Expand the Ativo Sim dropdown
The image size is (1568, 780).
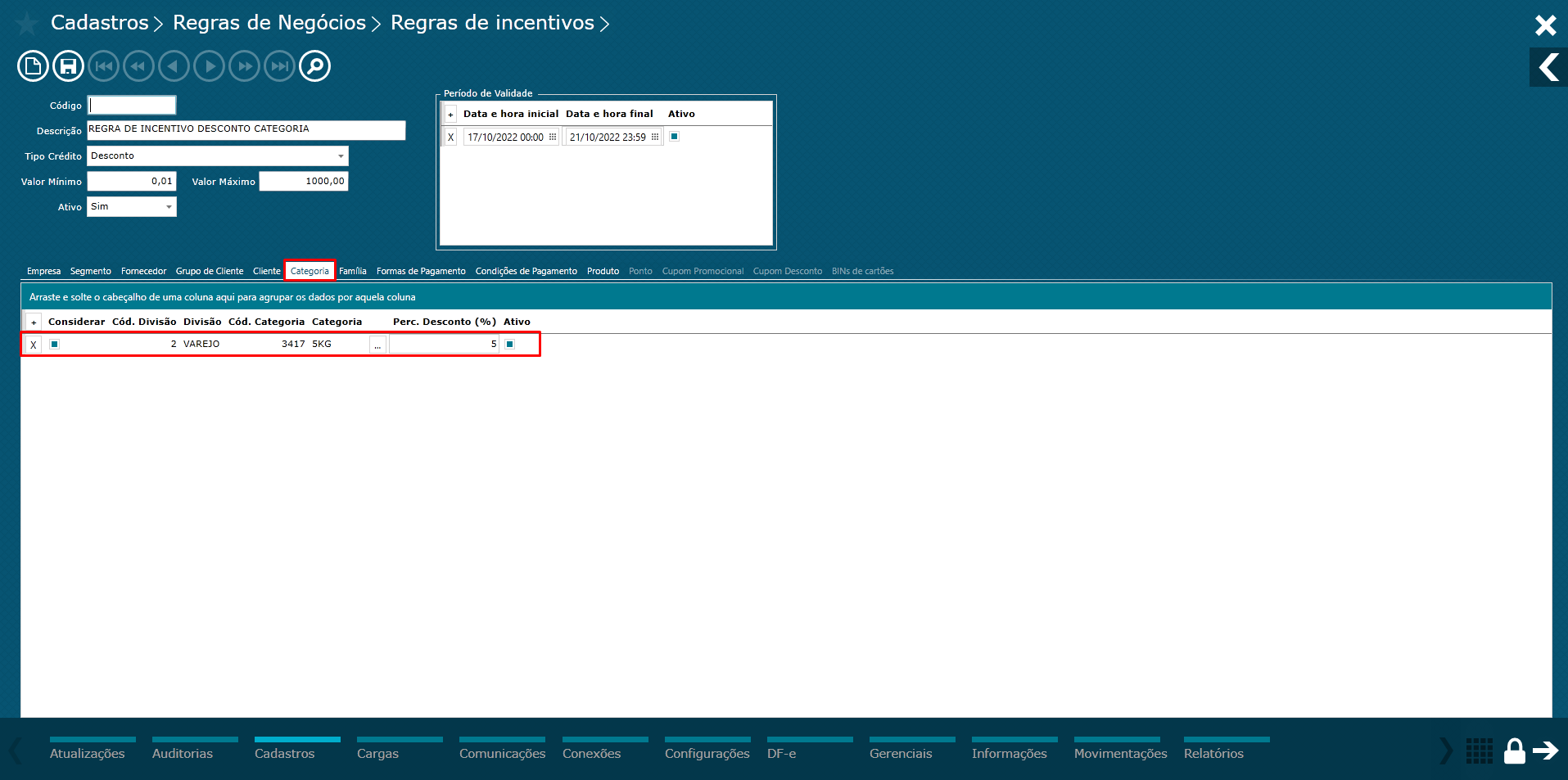[x=169, y=207]
